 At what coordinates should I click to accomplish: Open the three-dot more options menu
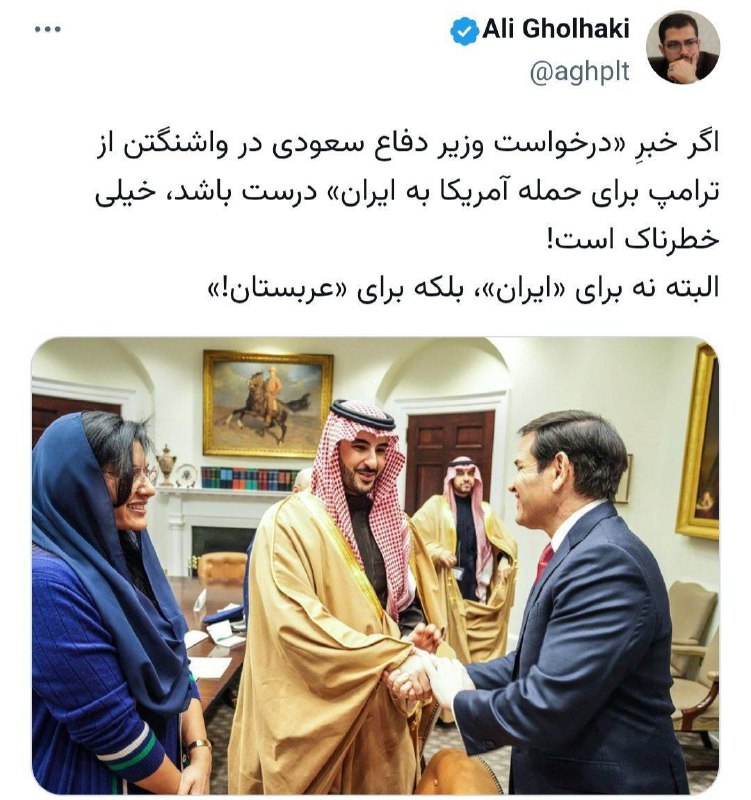(x=48, y=29)
